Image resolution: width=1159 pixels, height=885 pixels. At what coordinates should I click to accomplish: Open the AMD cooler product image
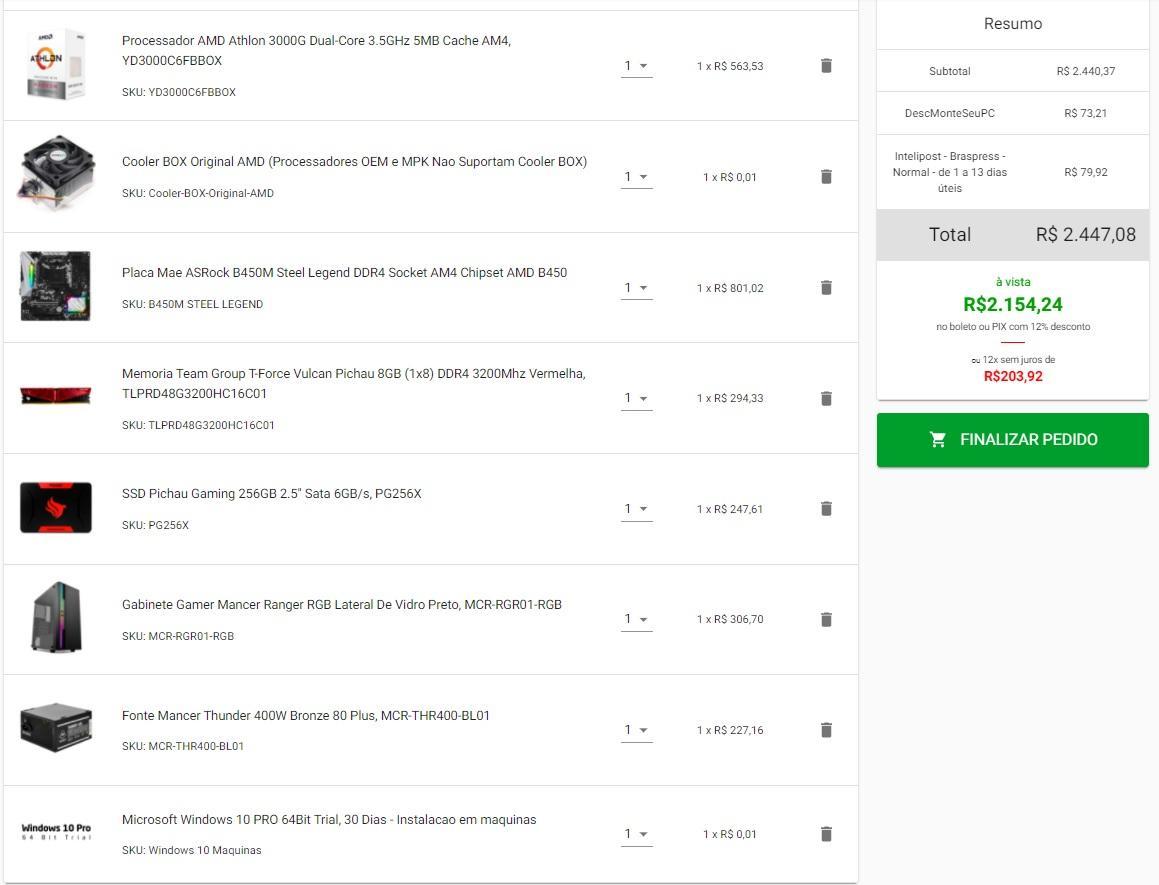tap(56, 172)
